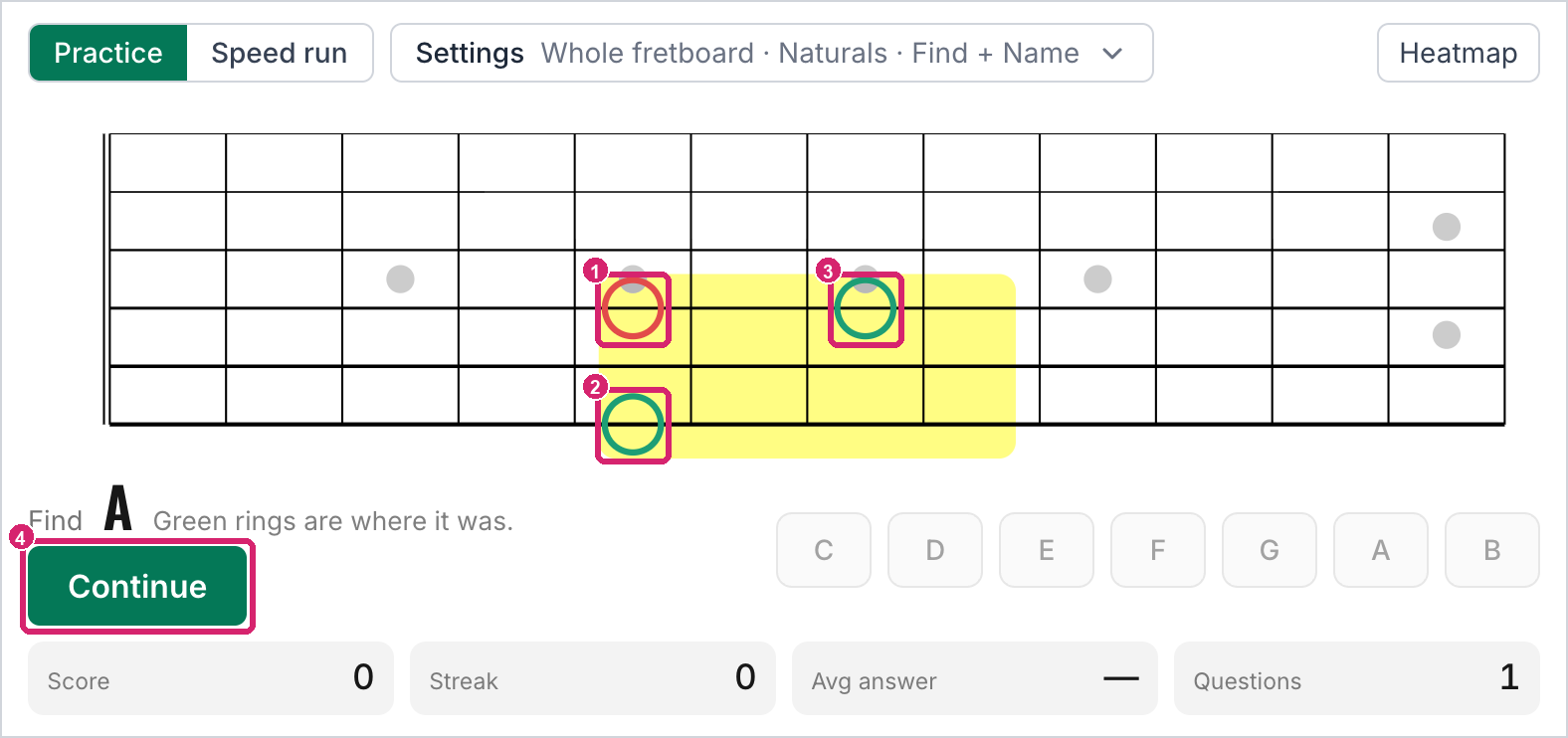The width and height of the screenshot is (1568, 738).
Task: Click the fret marker dot at fret three
Action: 400,279
